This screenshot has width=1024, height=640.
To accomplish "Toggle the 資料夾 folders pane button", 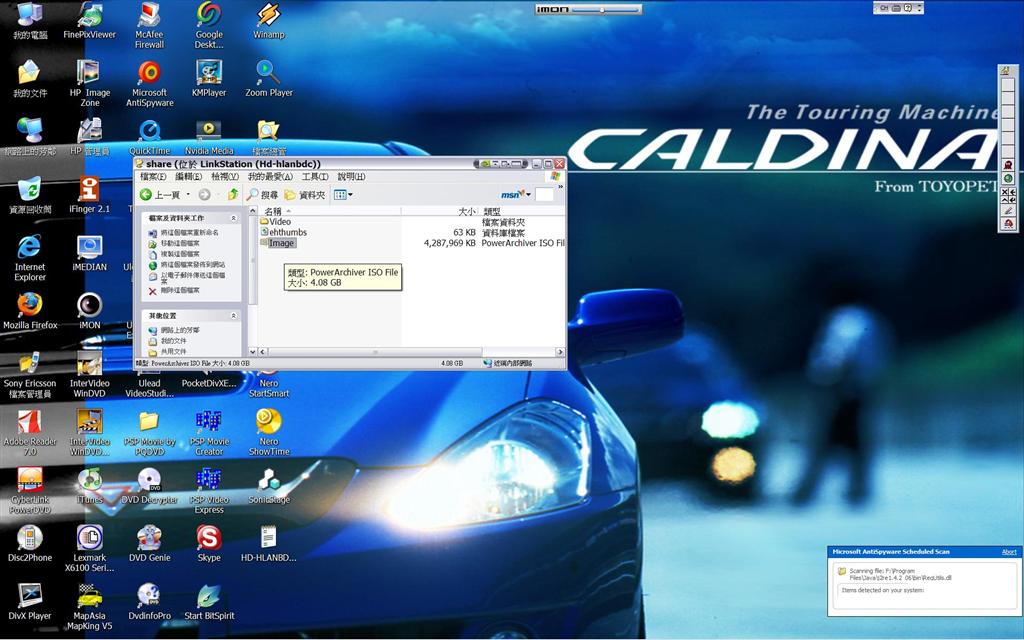I will pos(305,195).
